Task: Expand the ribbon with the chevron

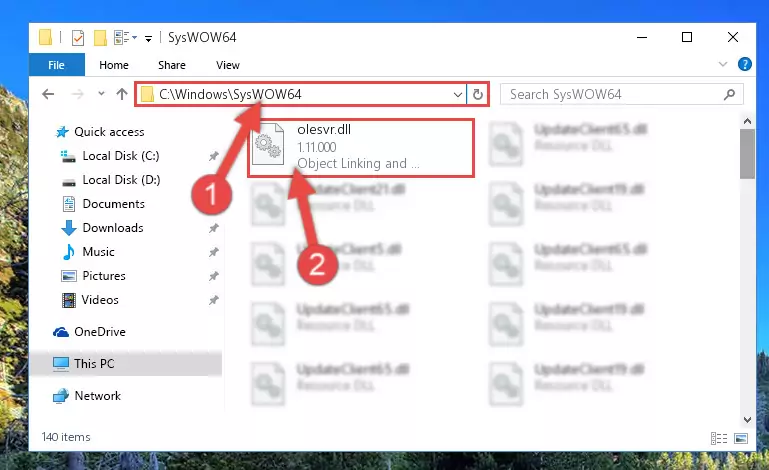Action: point(722,64)
